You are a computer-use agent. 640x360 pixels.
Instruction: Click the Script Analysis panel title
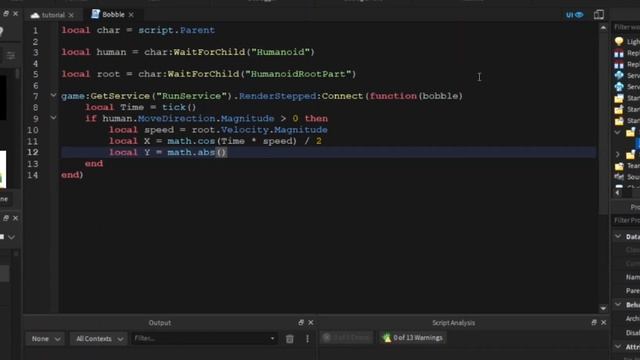click(453, 322)
